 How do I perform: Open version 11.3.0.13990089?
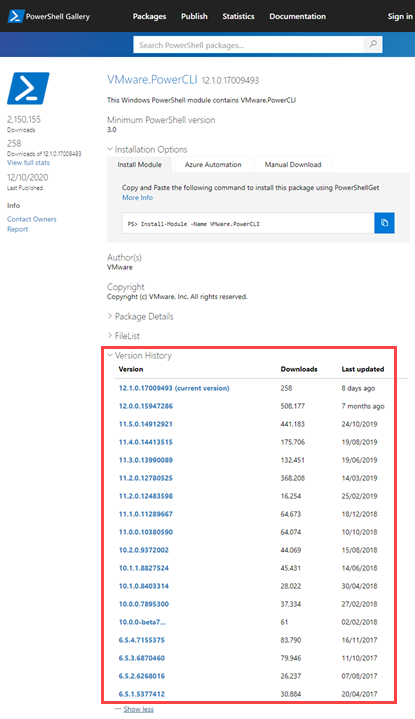146,460
